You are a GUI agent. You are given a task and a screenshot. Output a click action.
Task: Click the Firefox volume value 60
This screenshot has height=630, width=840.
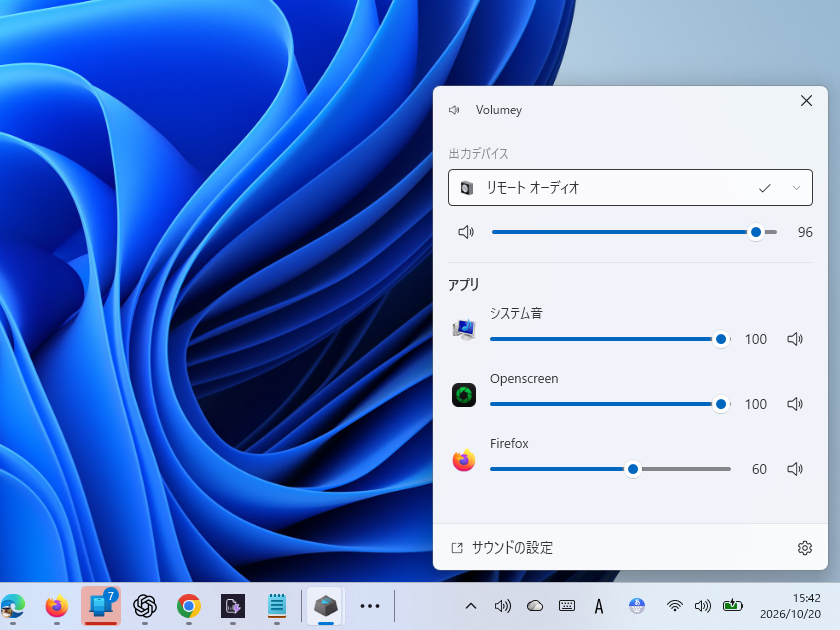759,469
